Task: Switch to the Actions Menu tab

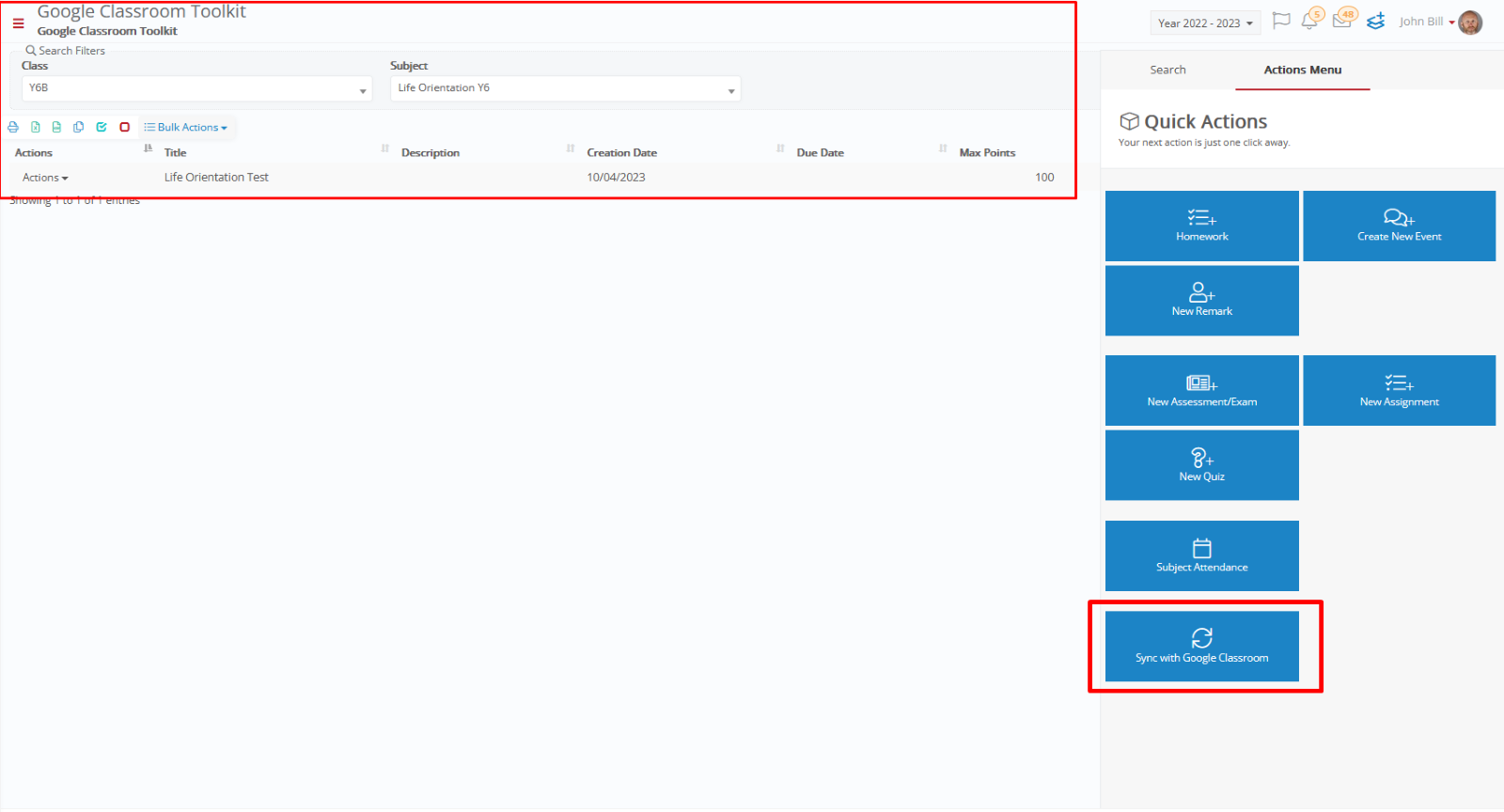Action: [1303, 70]
